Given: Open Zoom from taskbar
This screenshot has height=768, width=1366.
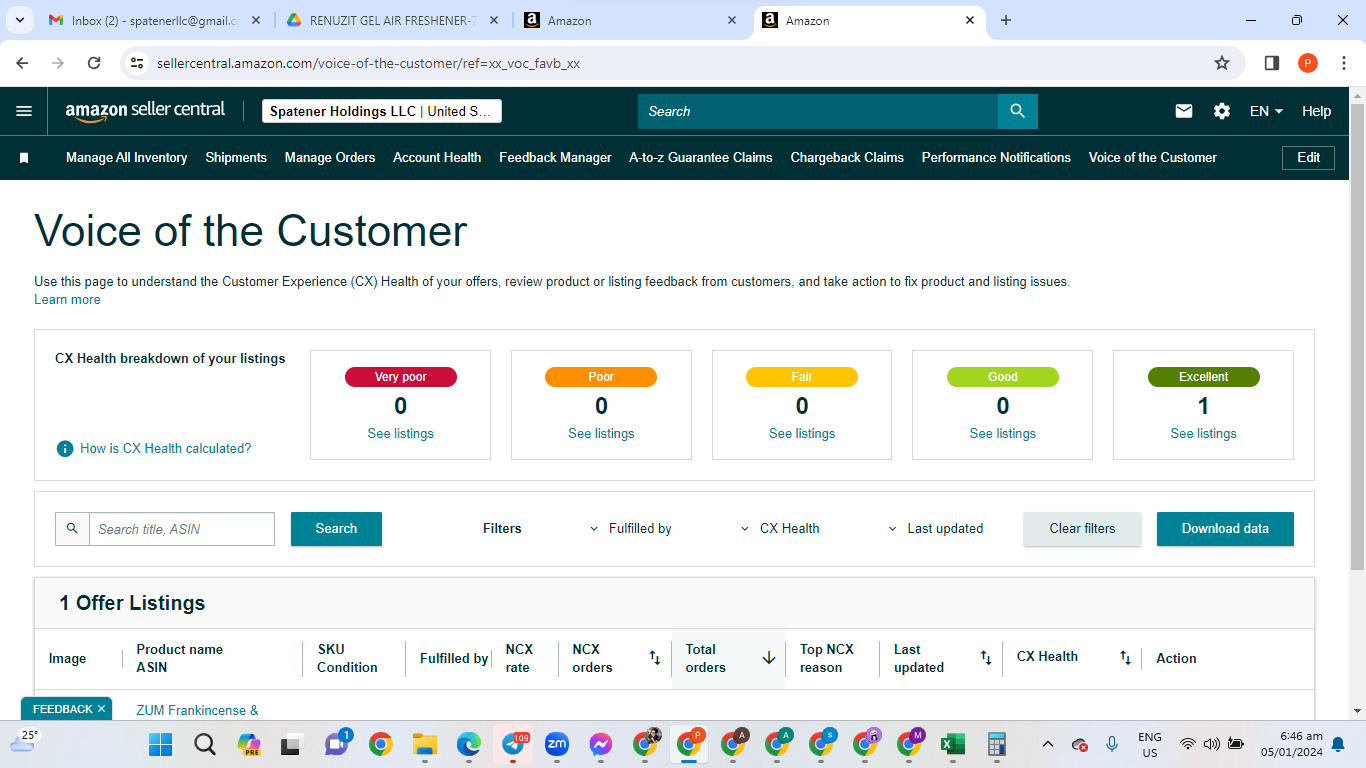Looking at the screenshot, I should point(556,744).
